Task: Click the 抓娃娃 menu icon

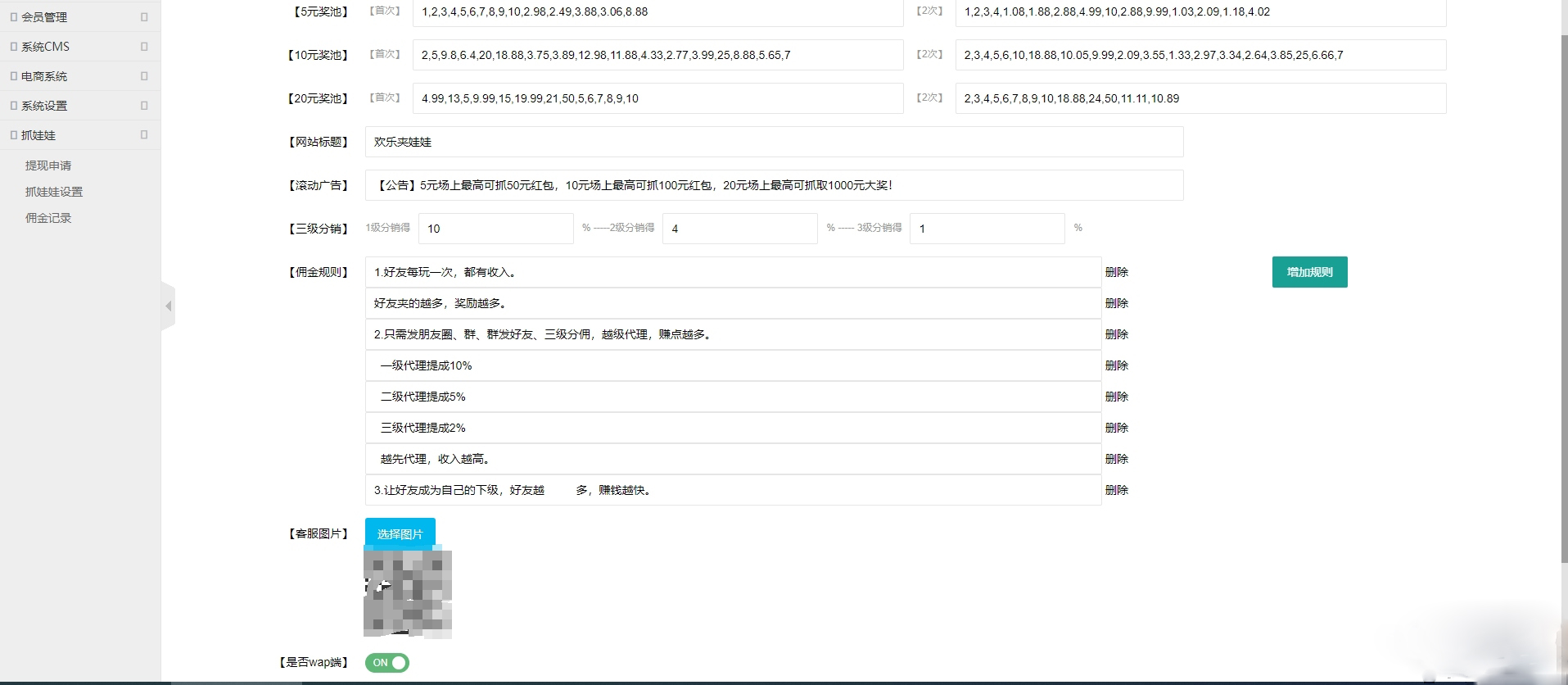Action: pyautogui.click(x=13, y=135)
